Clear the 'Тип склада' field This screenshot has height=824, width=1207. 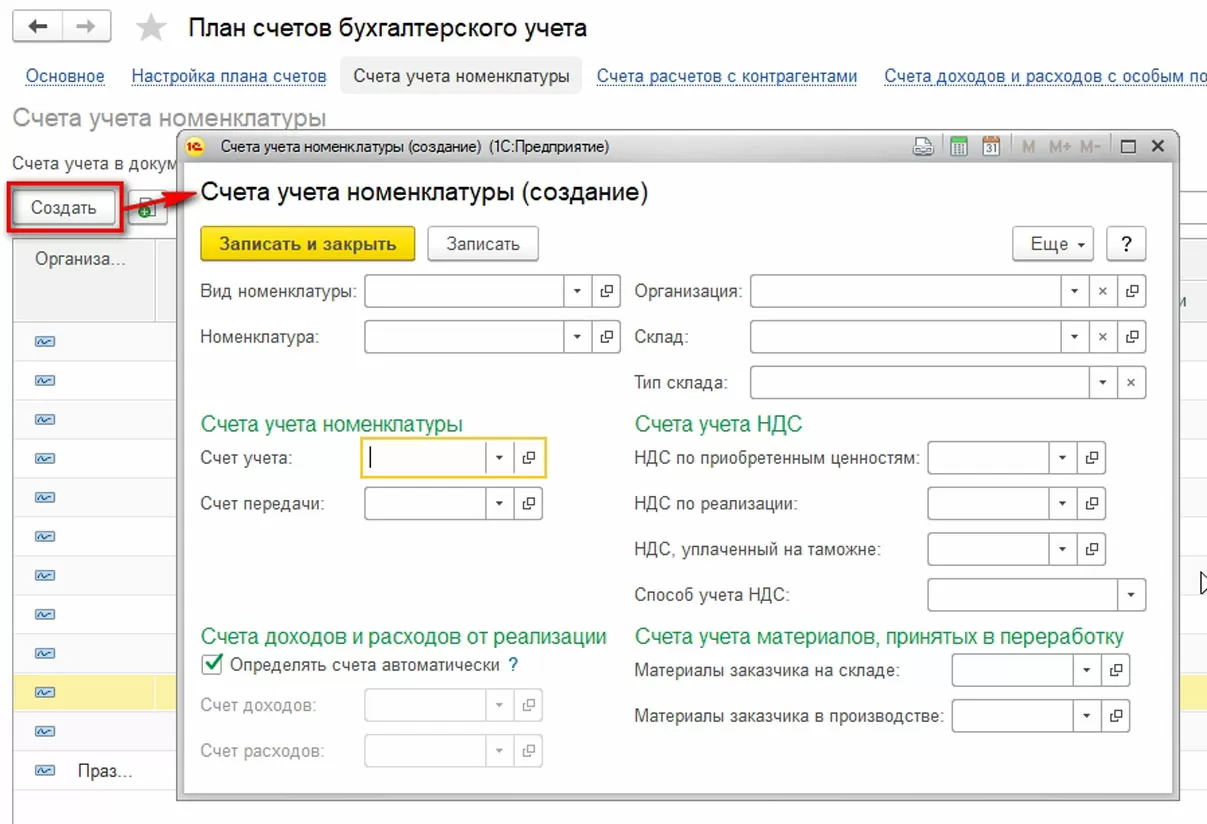(x=1131, y=383)
